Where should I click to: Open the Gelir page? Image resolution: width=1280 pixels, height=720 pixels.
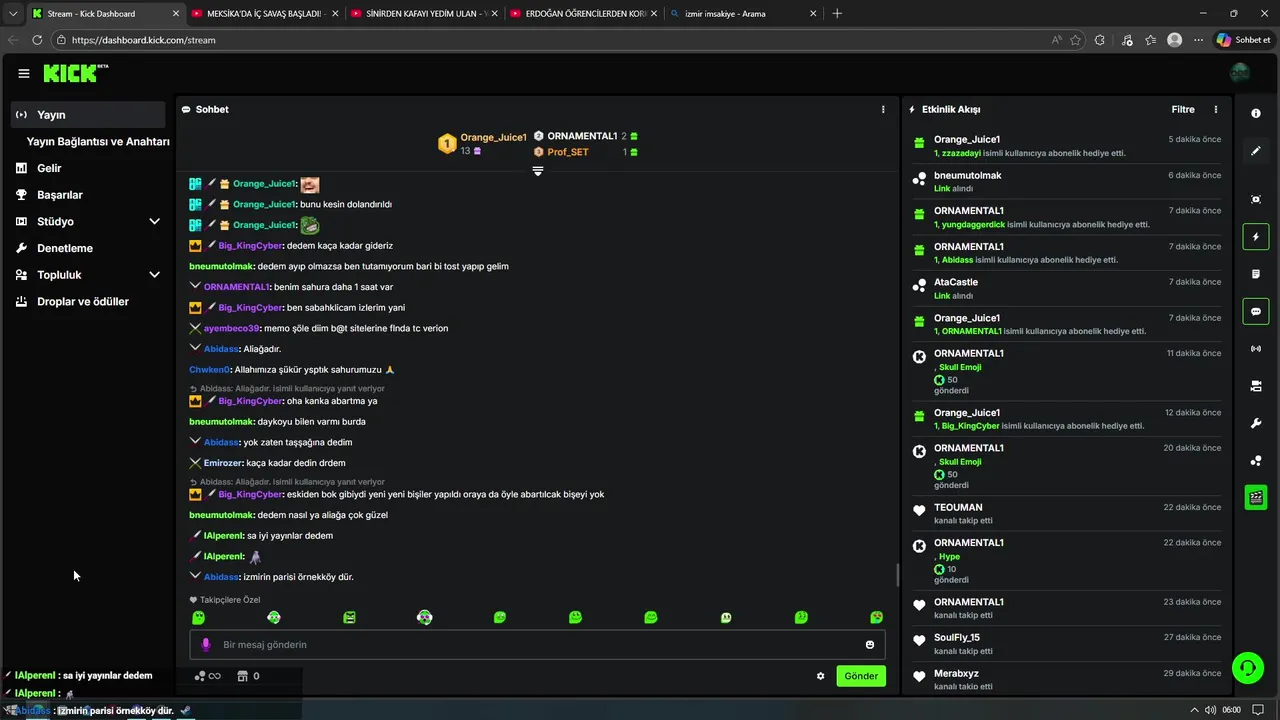pos(49,168)
